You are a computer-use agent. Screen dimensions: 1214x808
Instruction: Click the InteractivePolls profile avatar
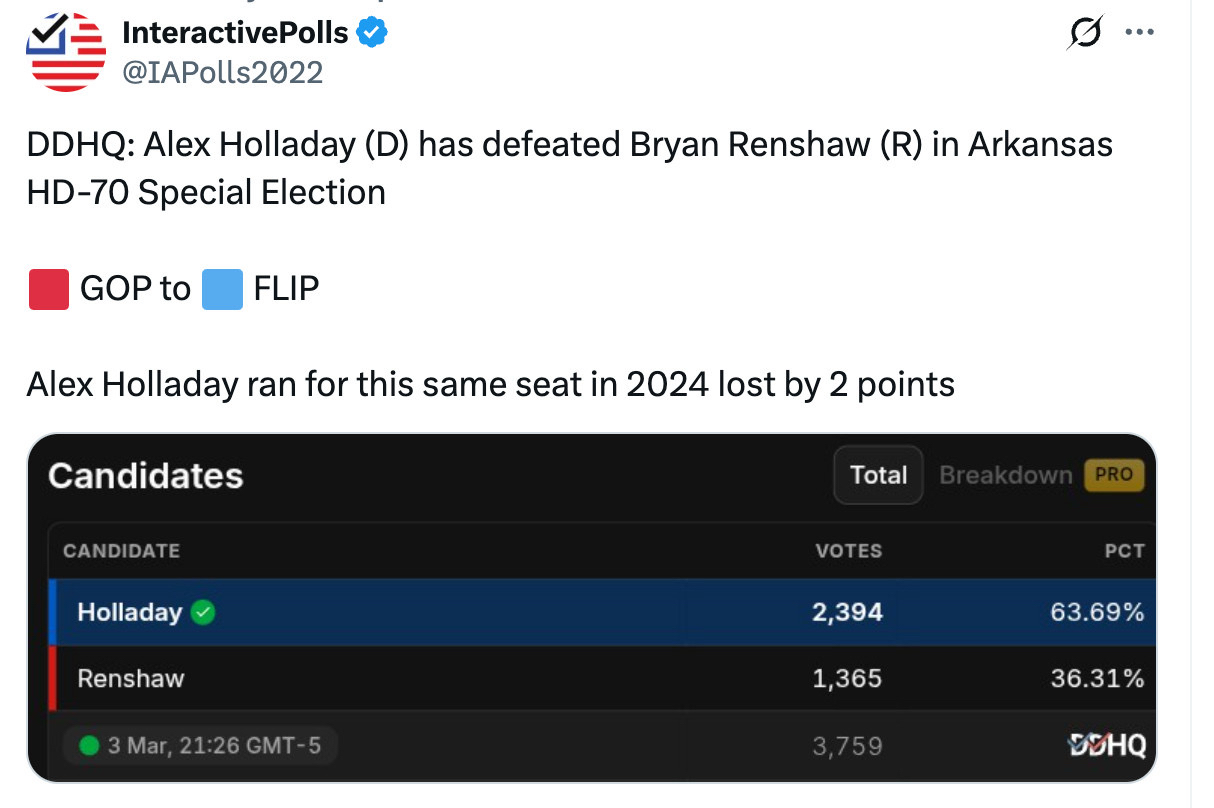click(67, 50)
